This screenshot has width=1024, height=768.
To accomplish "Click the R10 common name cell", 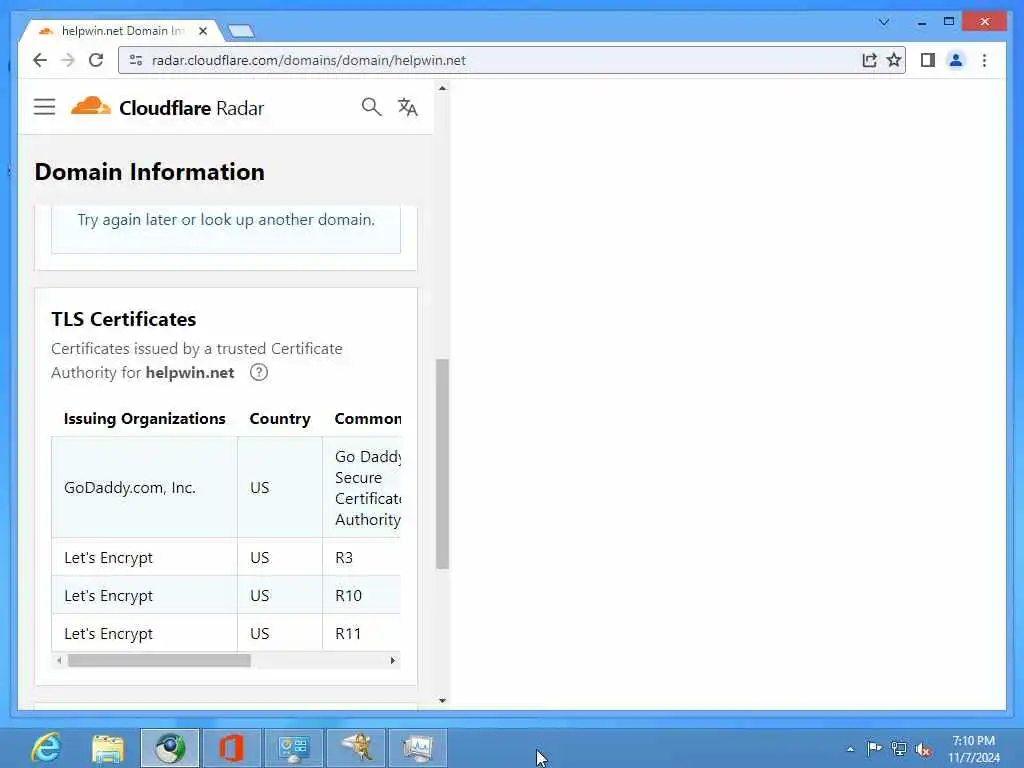I will pos(362,595).
